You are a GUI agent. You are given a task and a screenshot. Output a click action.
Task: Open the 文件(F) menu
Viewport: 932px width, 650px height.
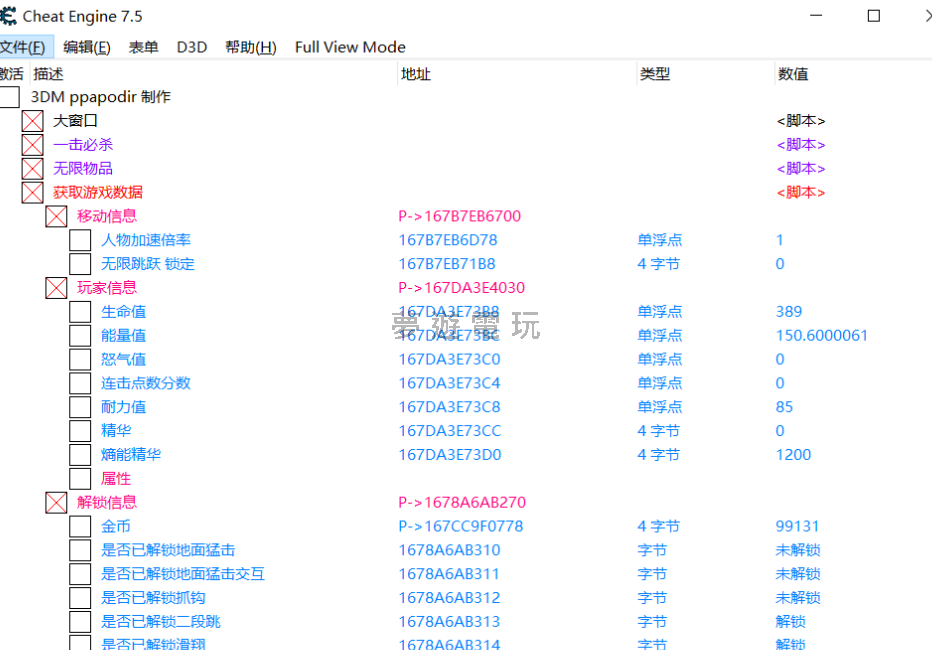(x=23, y=47)
